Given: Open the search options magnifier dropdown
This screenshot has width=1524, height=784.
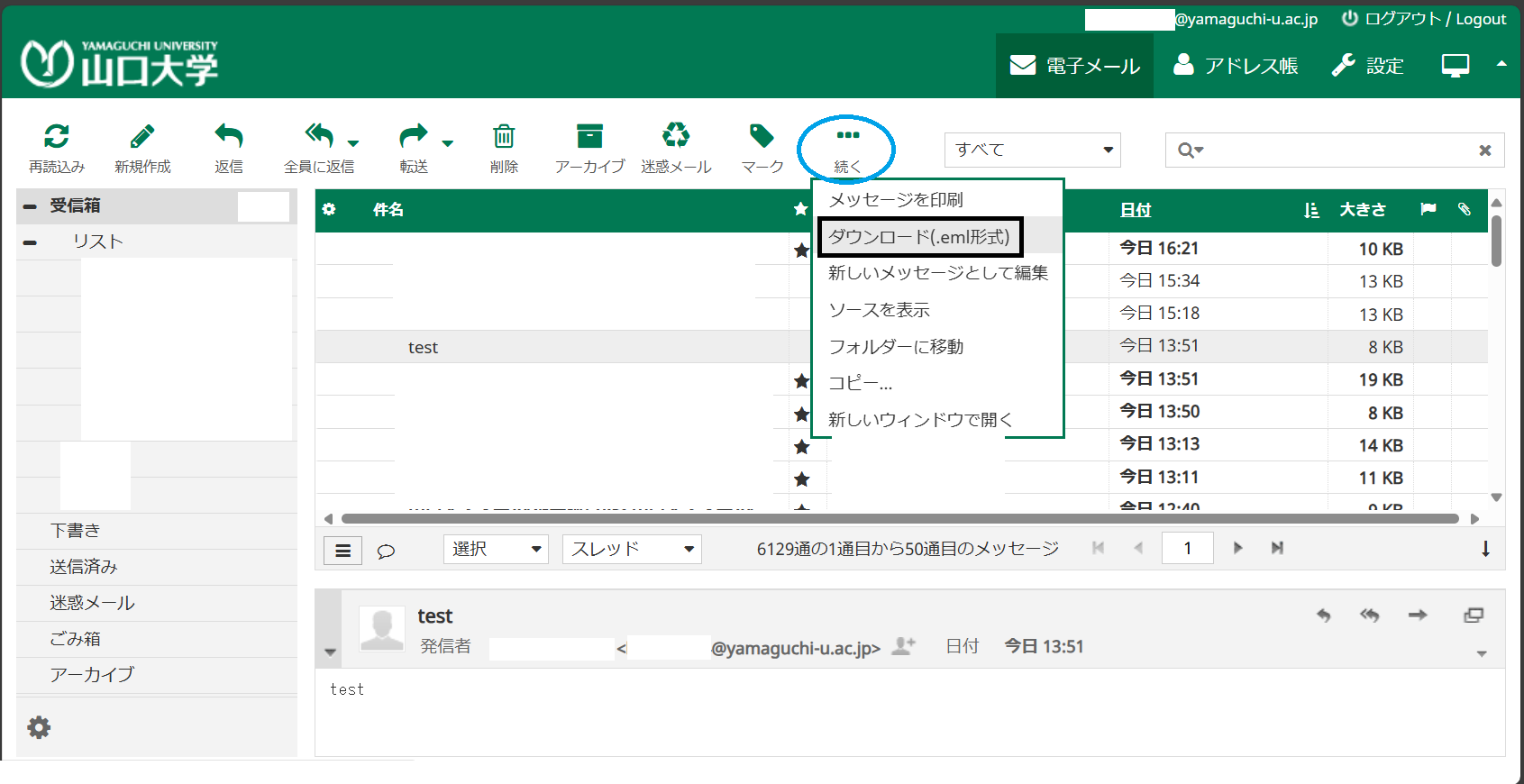Looking at the screenshot, I should 1191,150.
